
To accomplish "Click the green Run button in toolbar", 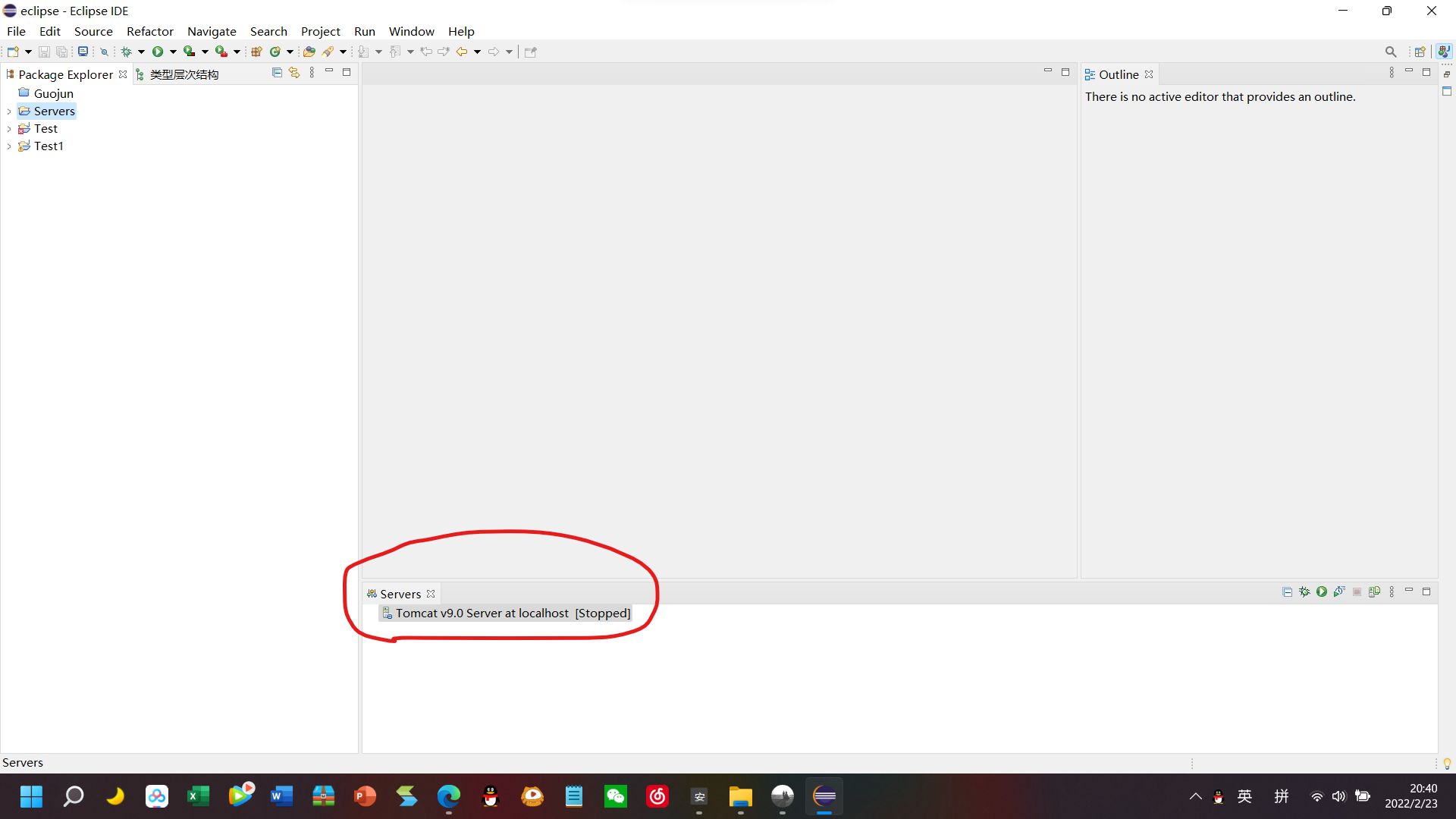I will pyautogui.click(x=158, y=52).
